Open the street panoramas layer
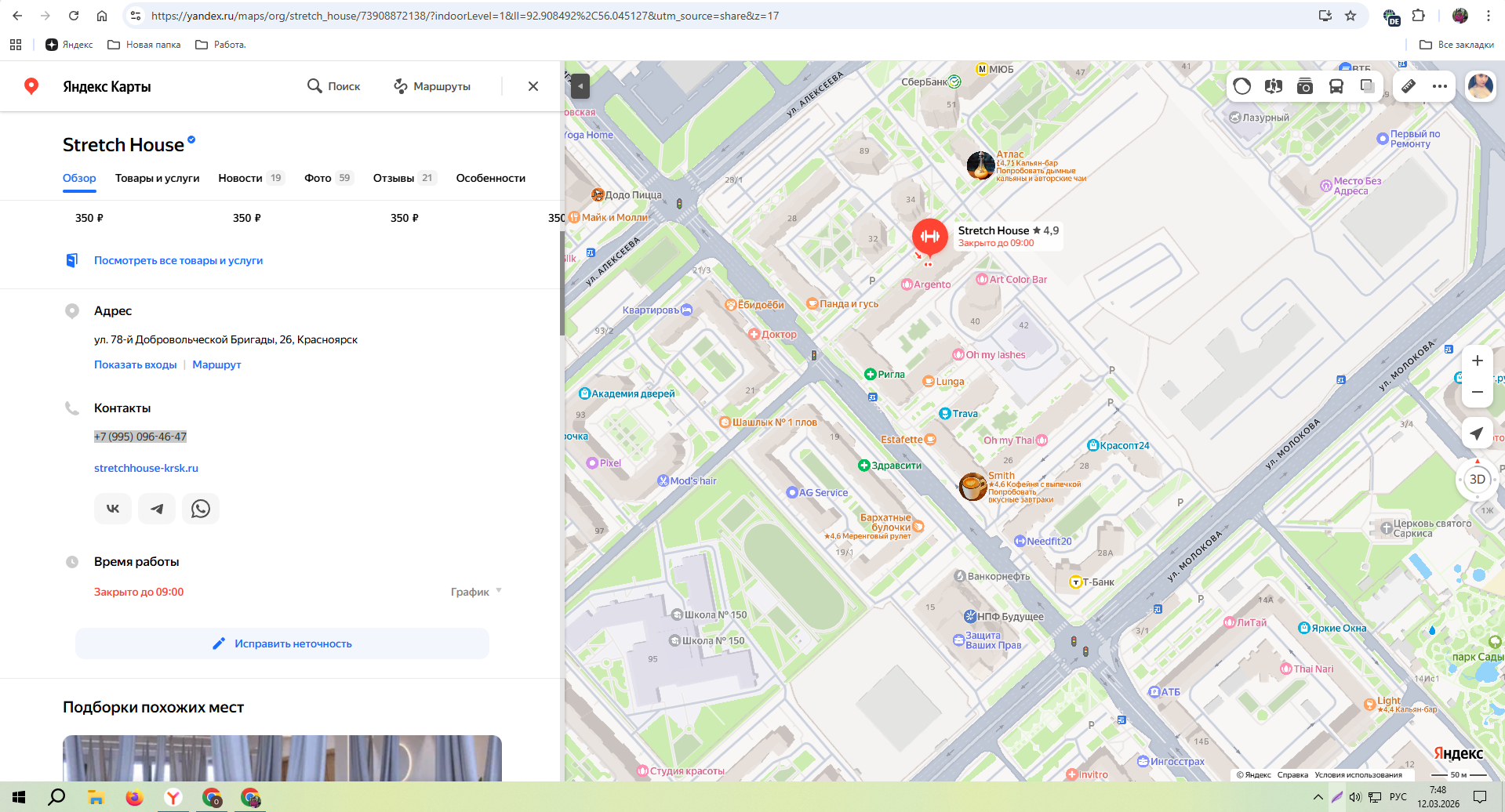Image resolution: width=1505 pixels, height=812 pixels. [x=1274, y=86]
